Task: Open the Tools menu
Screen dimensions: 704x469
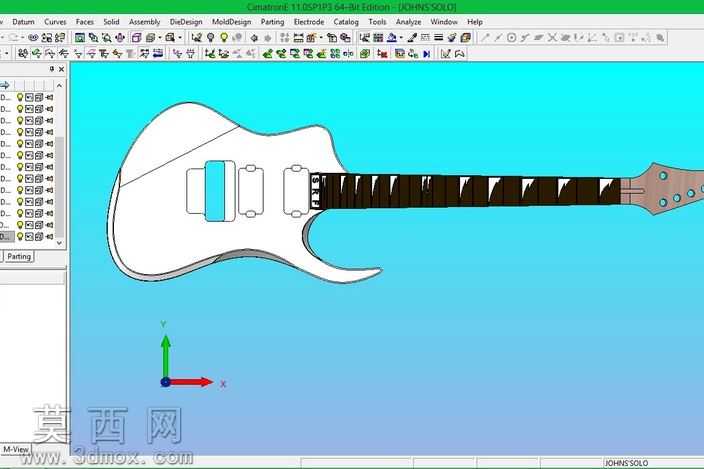Action: click(377, 22)
